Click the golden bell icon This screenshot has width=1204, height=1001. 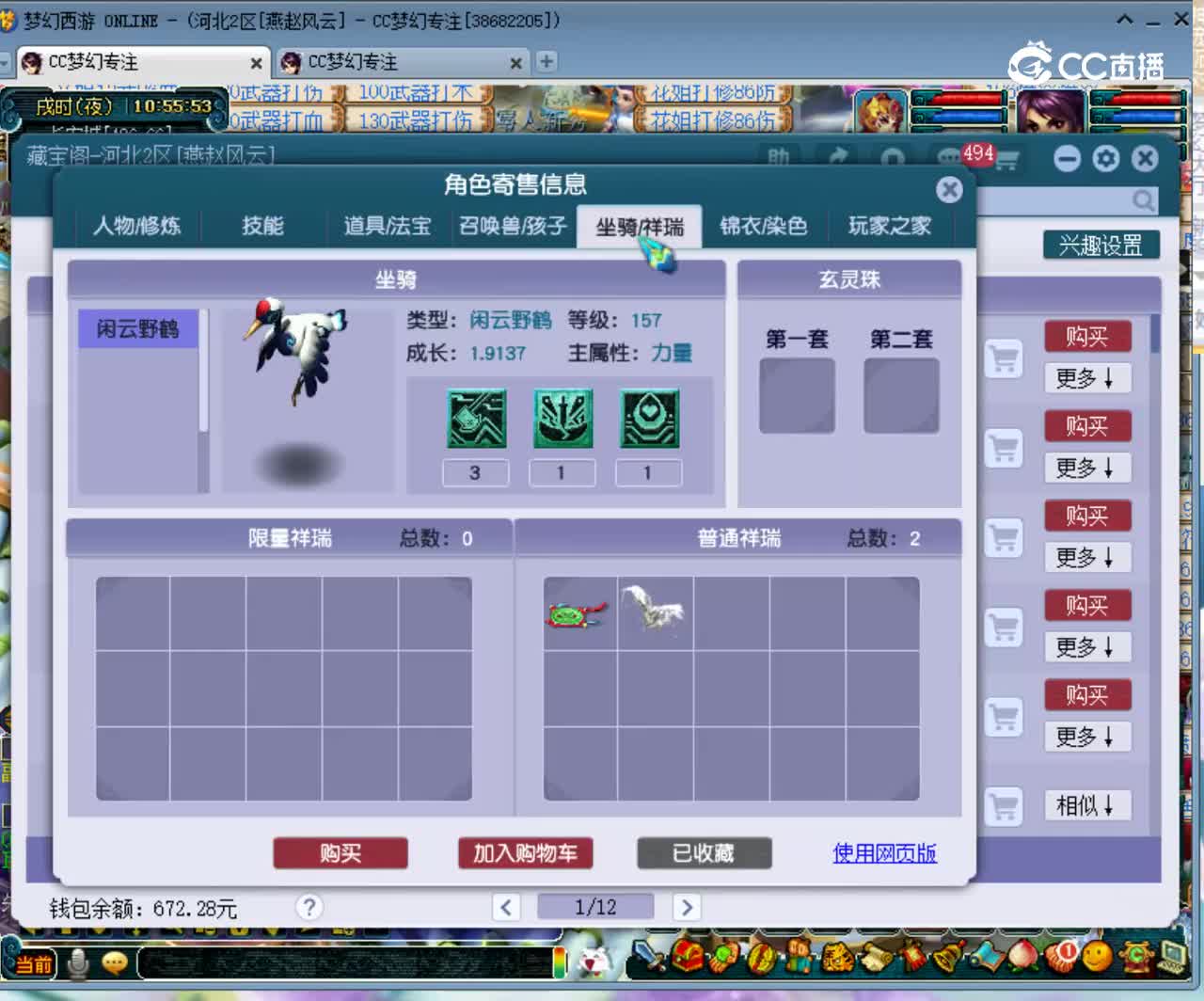tap(950, 958)
